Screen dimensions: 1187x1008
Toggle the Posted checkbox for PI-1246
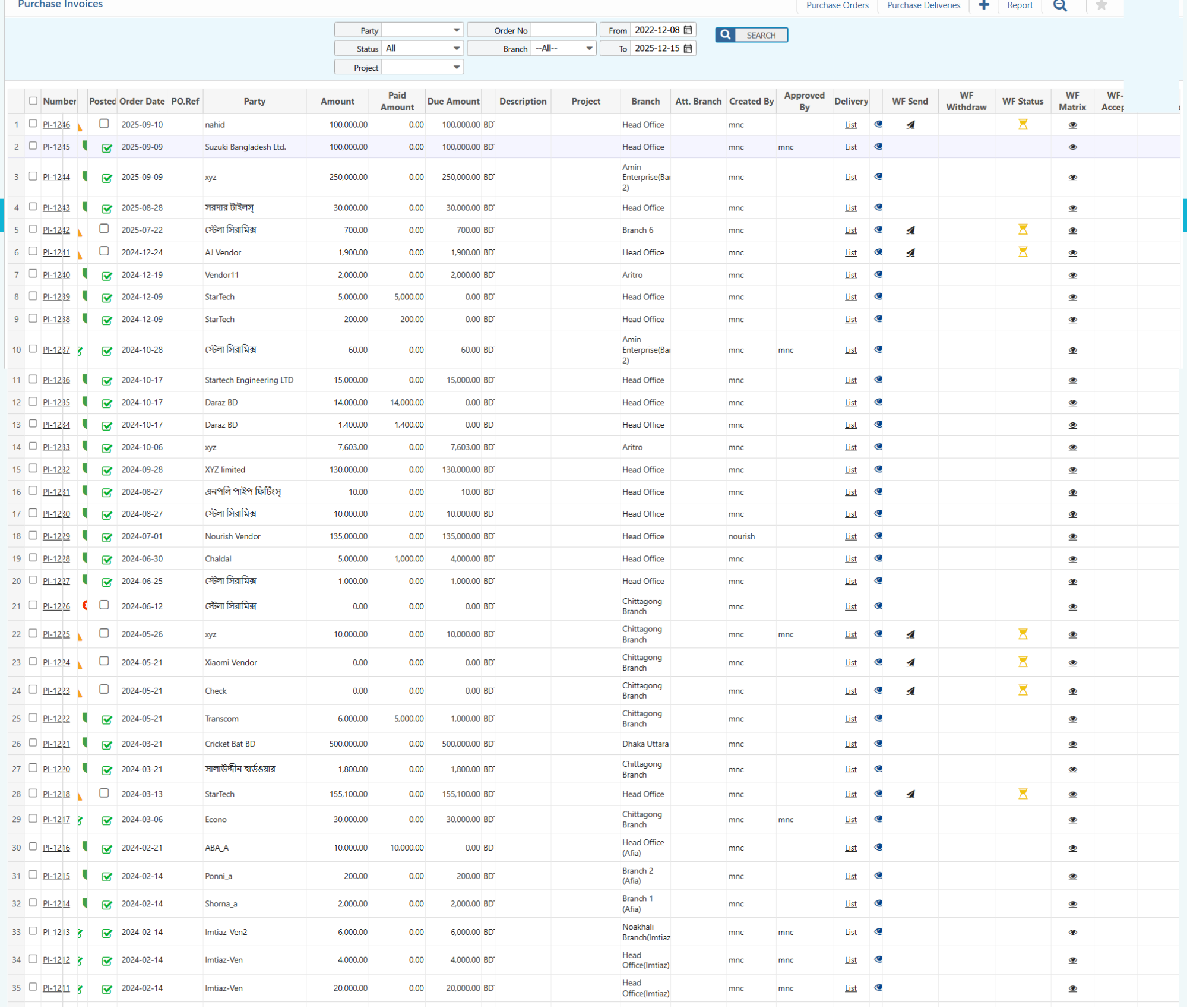(105, 124)
